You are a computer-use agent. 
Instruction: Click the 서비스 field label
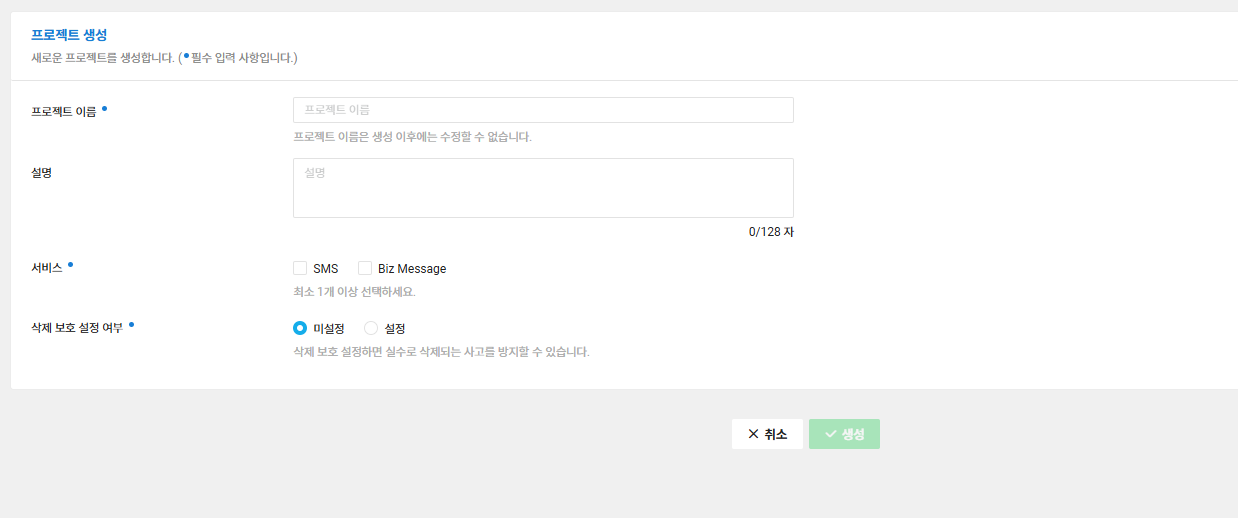coord(47,268)
